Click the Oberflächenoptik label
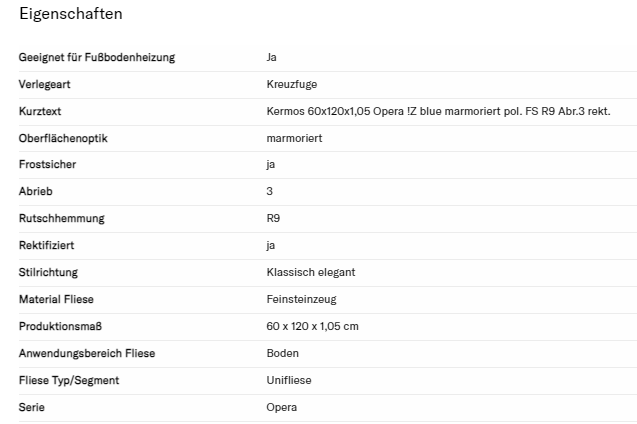This screenshot has width=637, height=424. coord(61,137)
